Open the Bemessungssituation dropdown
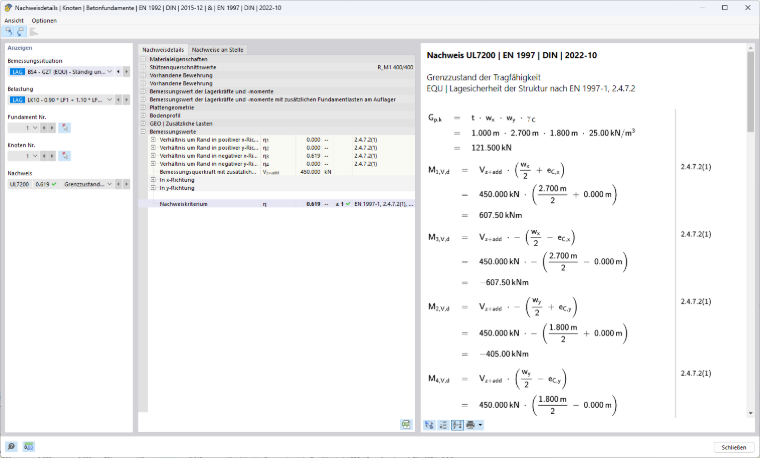The width and height of the screenshot is (760, 458). click(61, 72)
